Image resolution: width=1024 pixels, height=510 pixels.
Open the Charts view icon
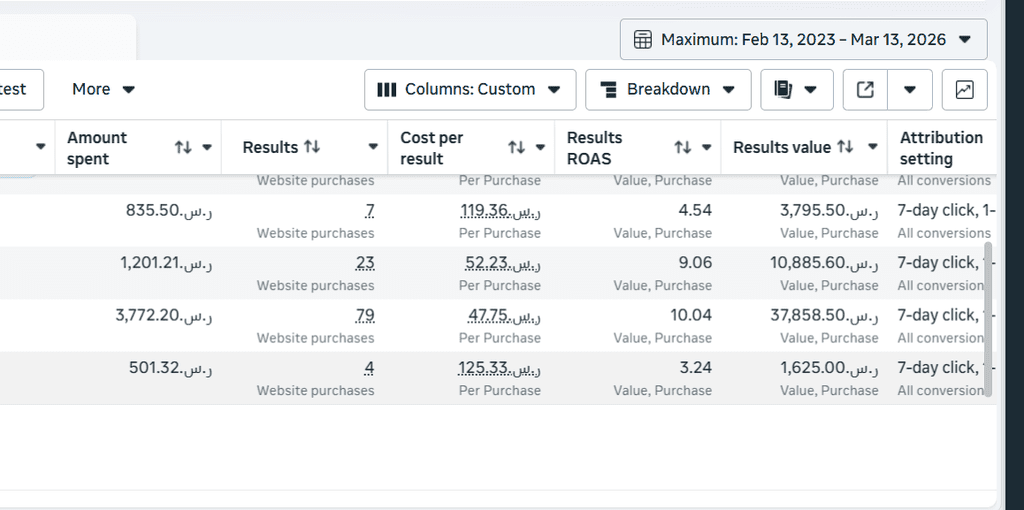[x=964, y=89]
